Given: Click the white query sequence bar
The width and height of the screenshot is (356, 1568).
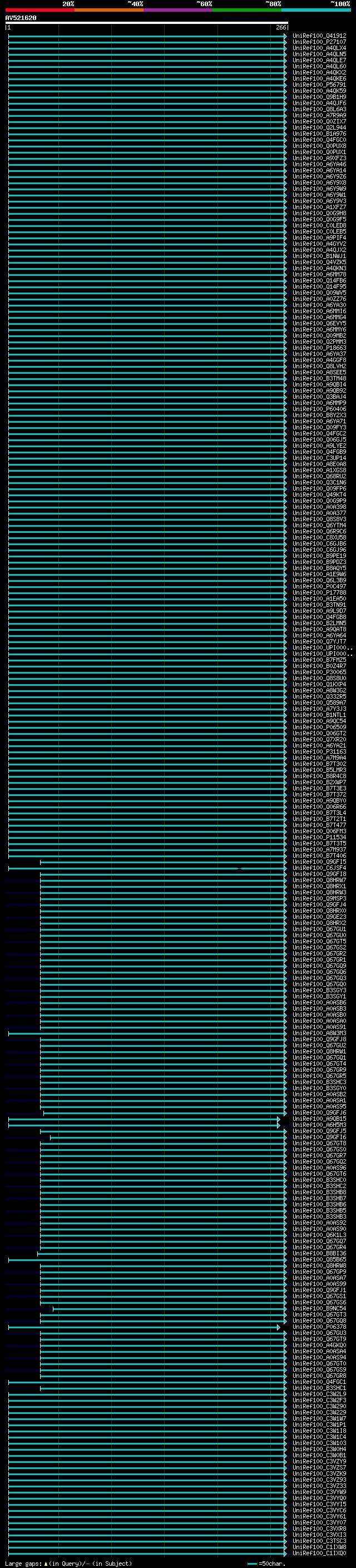Looking at the screenshot, I should (147, 22).
